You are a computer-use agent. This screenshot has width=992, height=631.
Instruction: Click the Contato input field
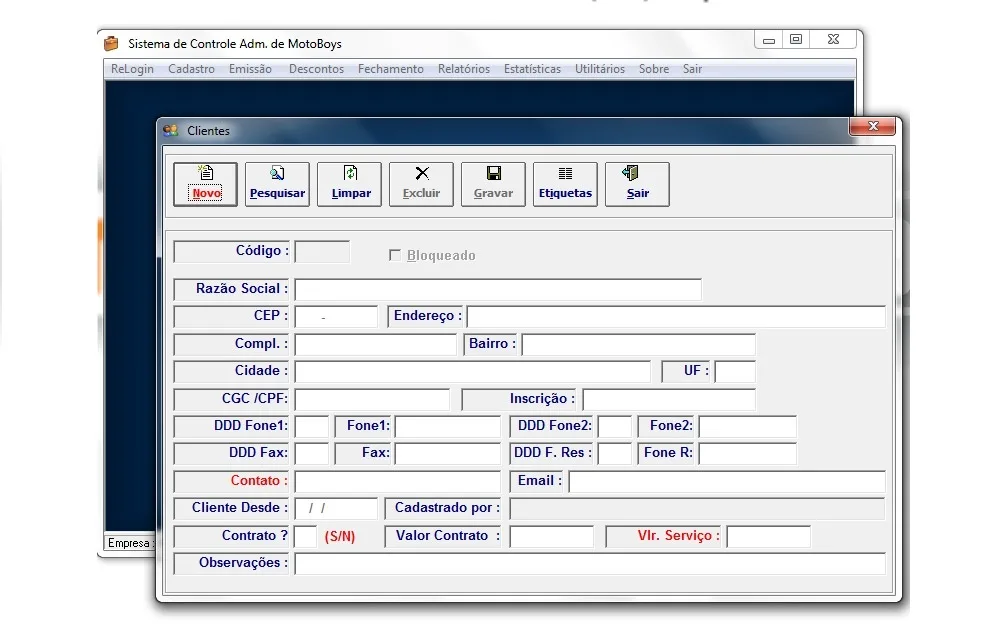[x=397, y=482]
